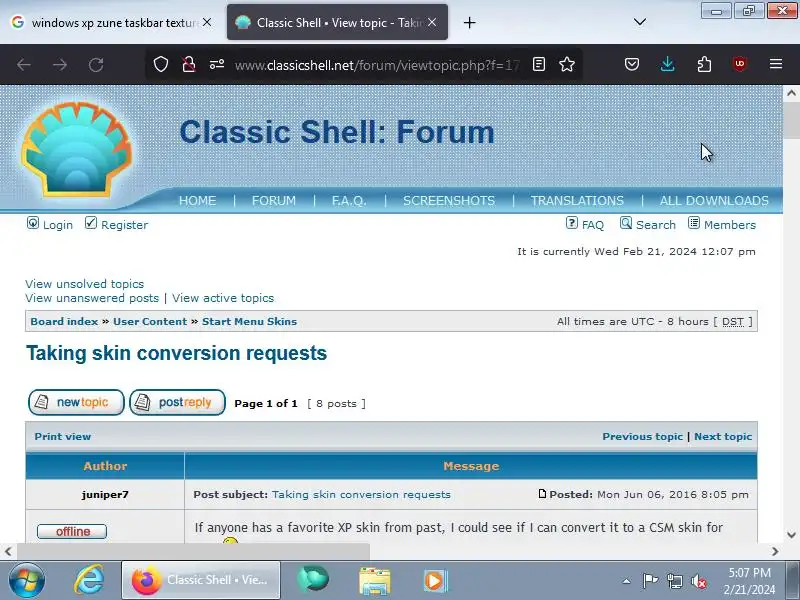800x600 pixels.
Task: Open the SCREENSHOTS navigation item
Action: [449, 201]
